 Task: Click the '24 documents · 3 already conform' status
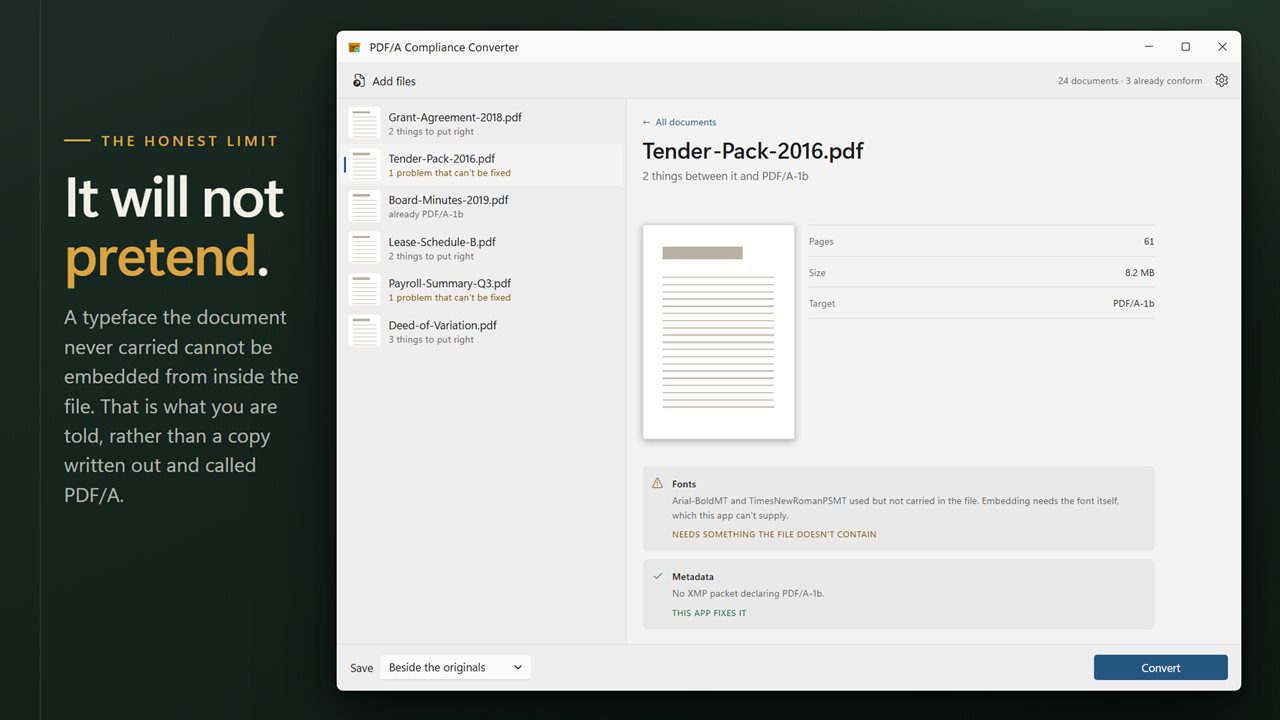click(x=1130, y=81)
